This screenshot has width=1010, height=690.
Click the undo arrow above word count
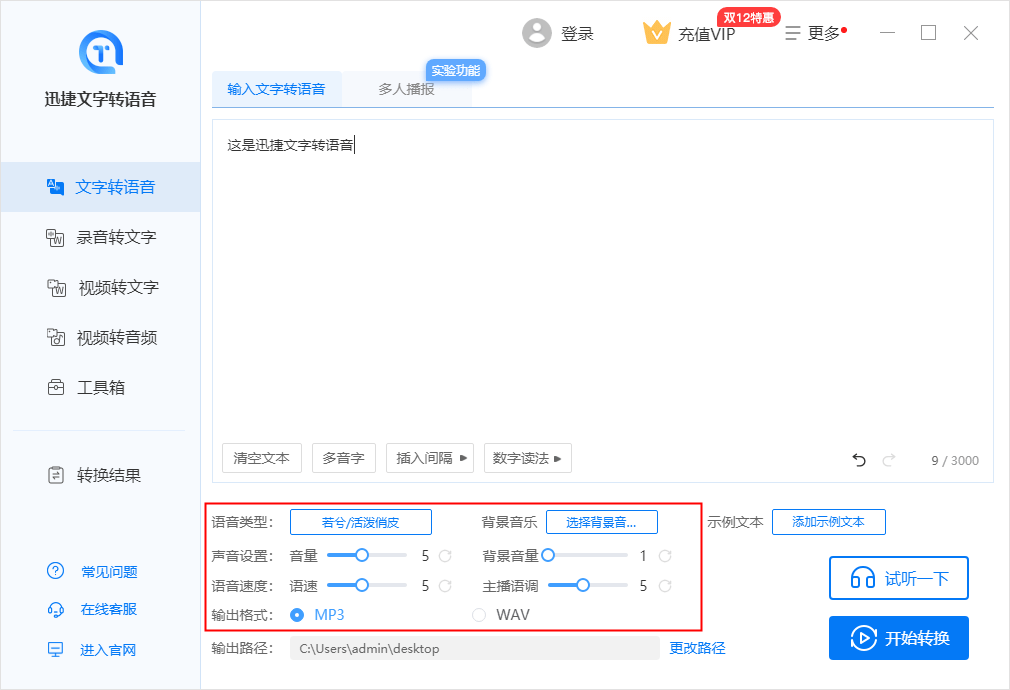(x=858, y=459)
